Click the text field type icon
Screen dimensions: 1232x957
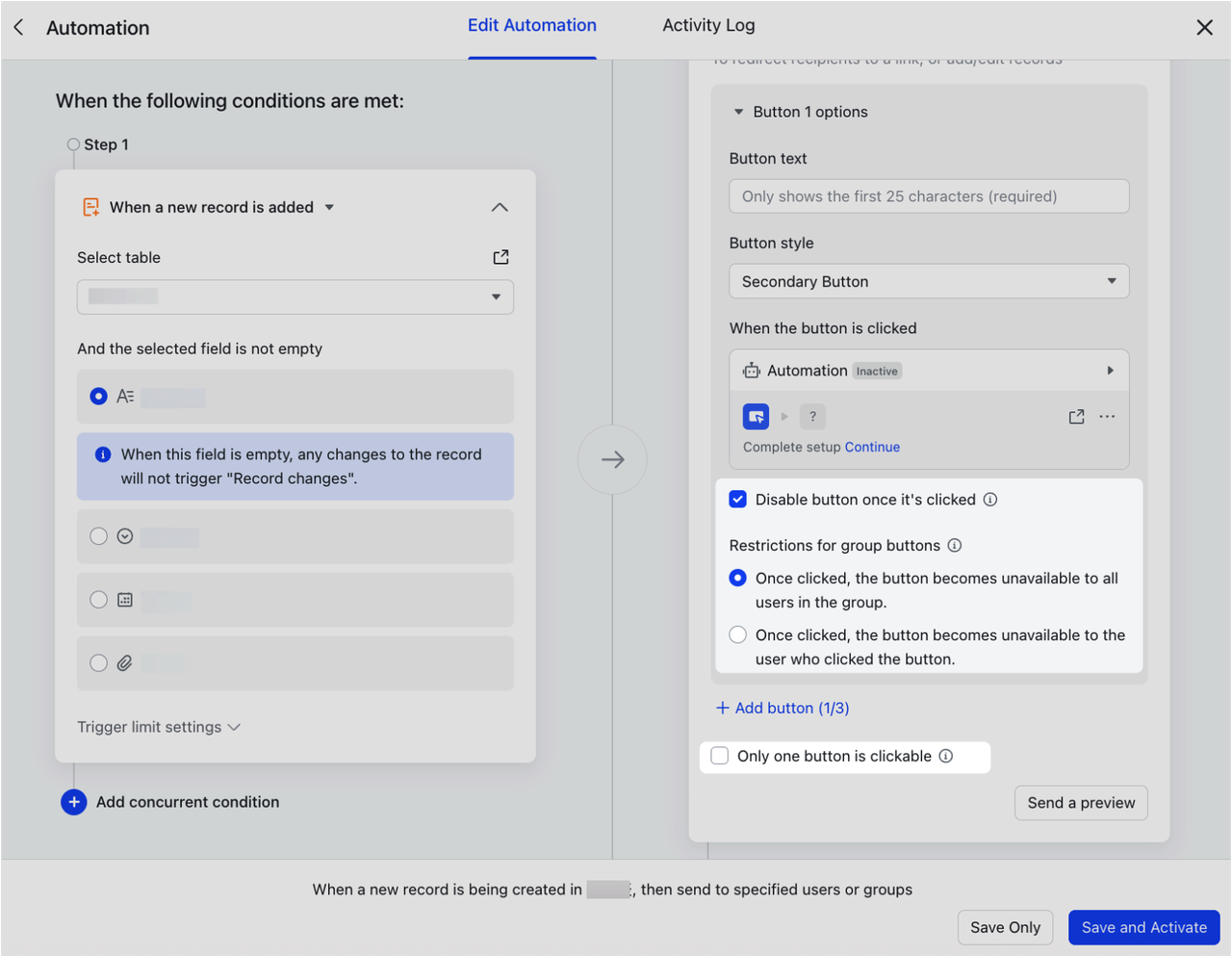(125, 396)
